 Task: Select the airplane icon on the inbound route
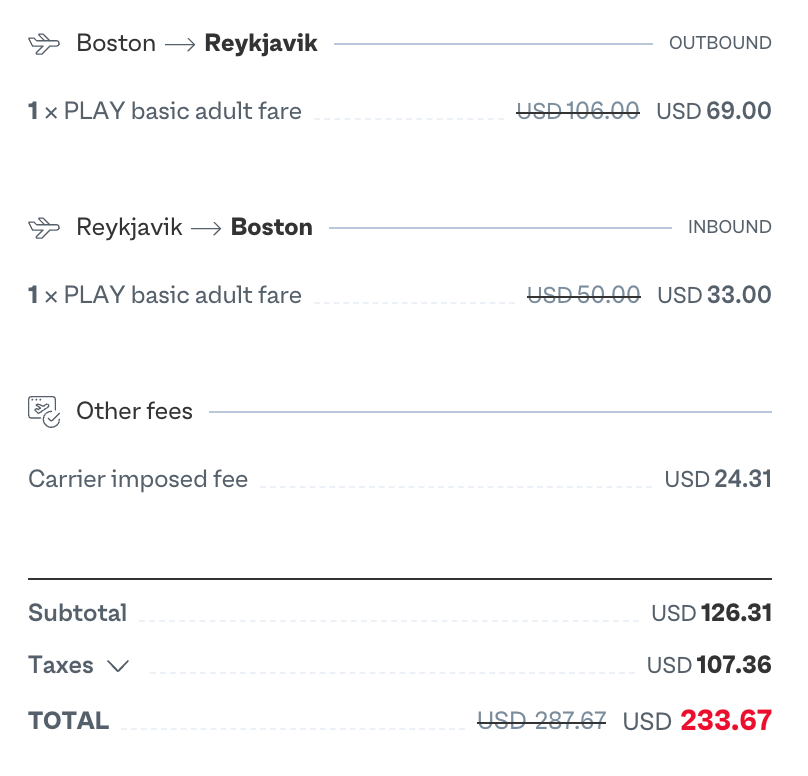click(x=42, y=227)
